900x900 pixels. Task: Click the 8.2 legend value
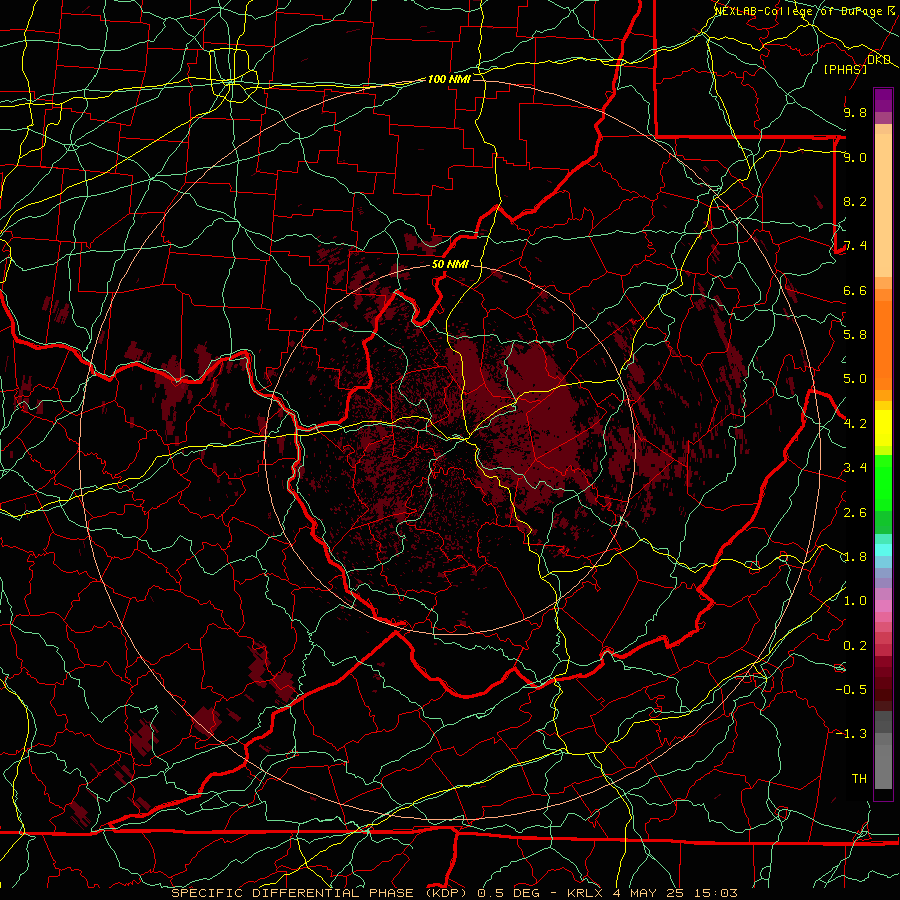point(855,201)
